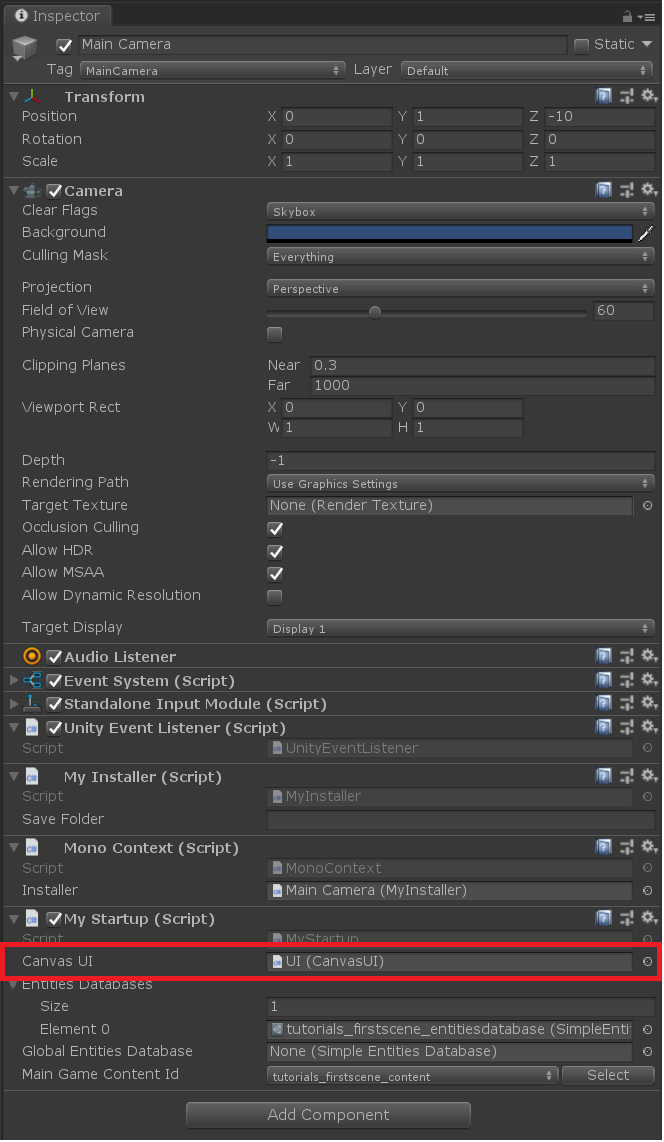
Task: Open the Projection Perspective dropdown
Action: point(460,288)
